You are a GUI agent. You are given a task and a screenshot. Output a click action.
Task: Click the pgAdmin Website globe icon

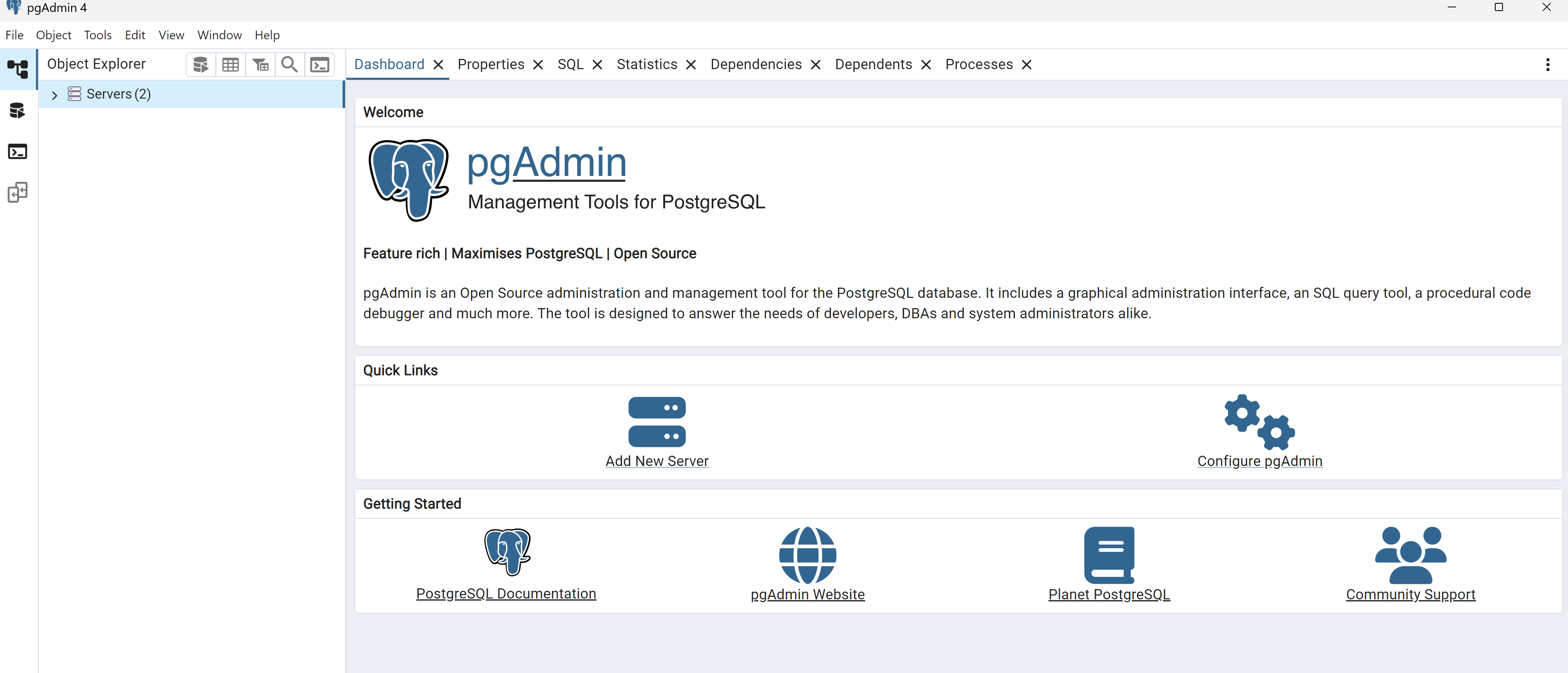click(808, 555)
